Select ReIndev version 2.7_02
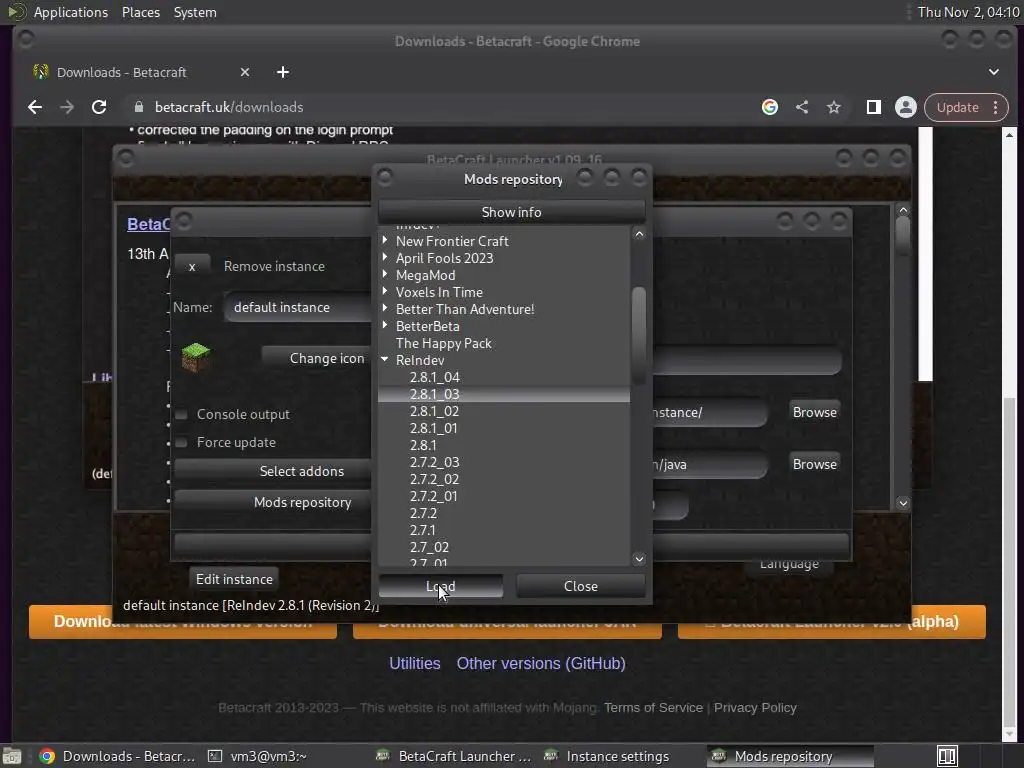1024x768 pixels. coord(429,547)
